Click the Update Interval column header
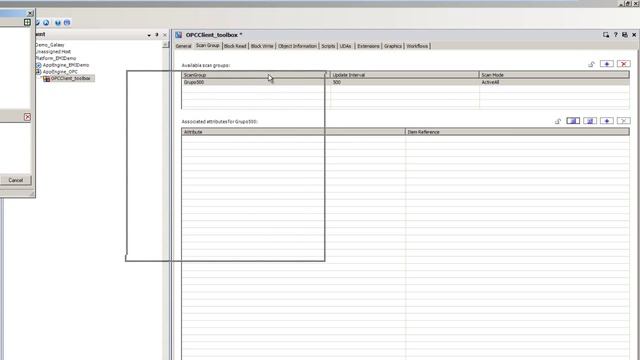Screen dimensions: 640x360 404,75
